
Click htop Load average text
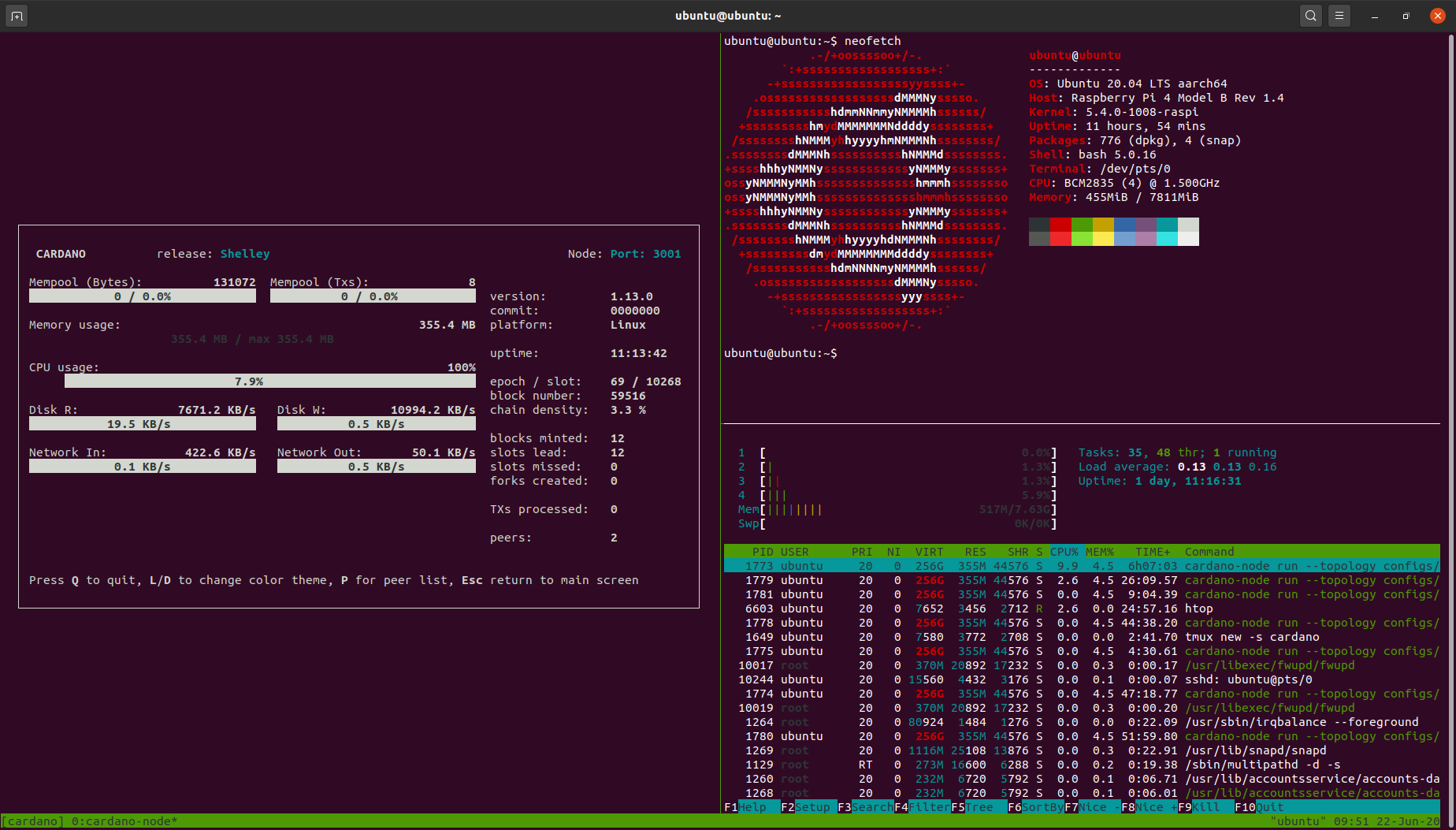(1177, 467)
